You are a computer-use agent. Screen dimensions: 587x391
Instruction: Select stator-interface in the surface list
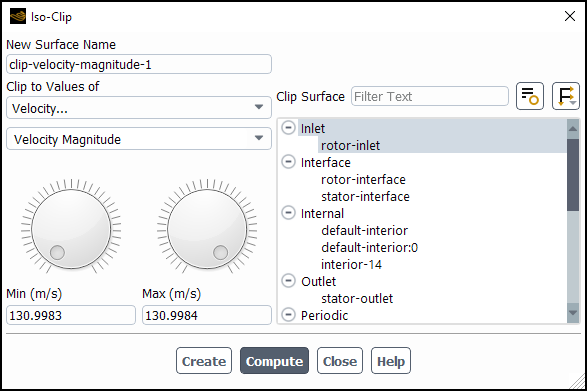pyautogui.click(x=365, y=196)
